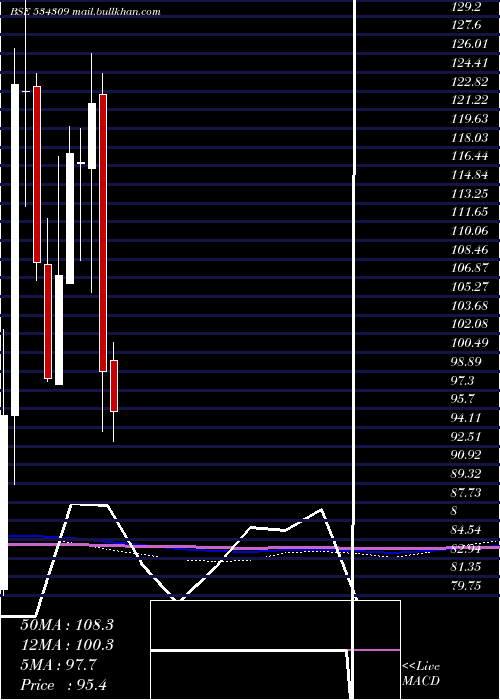500x700 pixels.
Task: Select the 92.51 price axis label
Action: pyautogui.click(x=467, y=435)
